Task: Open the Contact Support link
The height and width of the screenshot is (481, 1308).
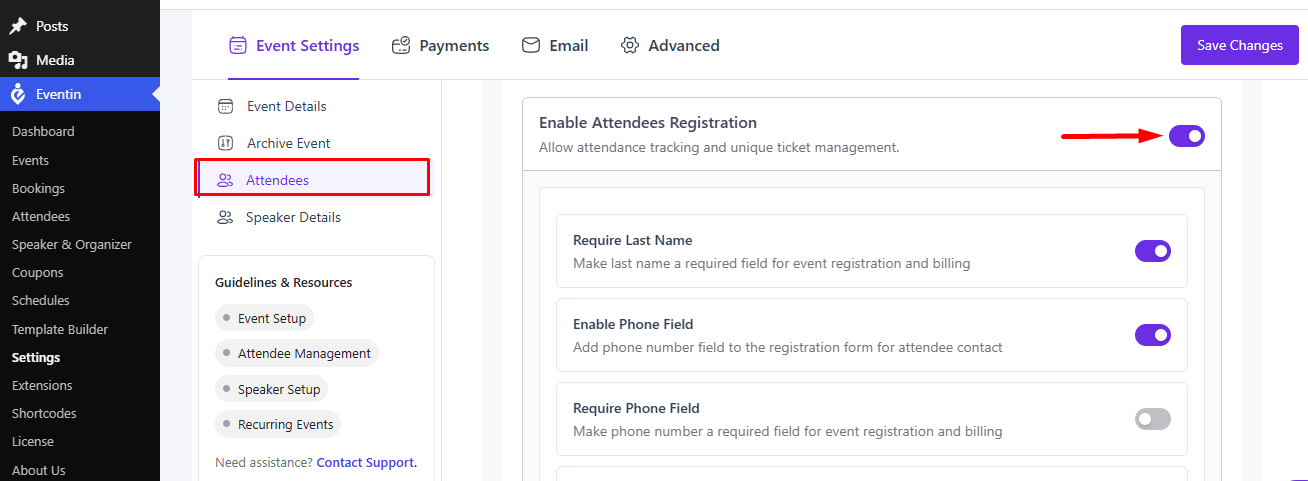Action: click(x=367, y=462)
